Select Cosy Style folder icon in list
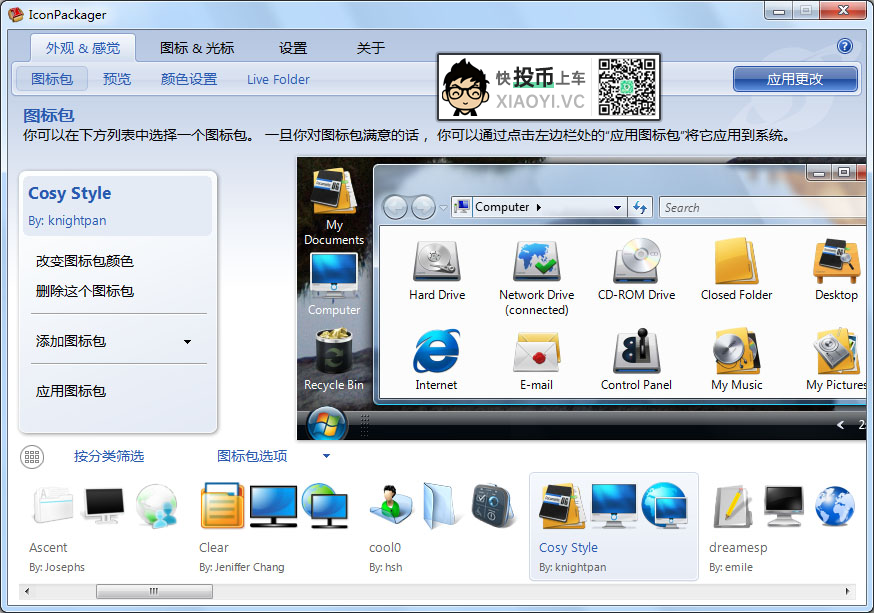This screenshot has width=874, height=613. point(562,506)
